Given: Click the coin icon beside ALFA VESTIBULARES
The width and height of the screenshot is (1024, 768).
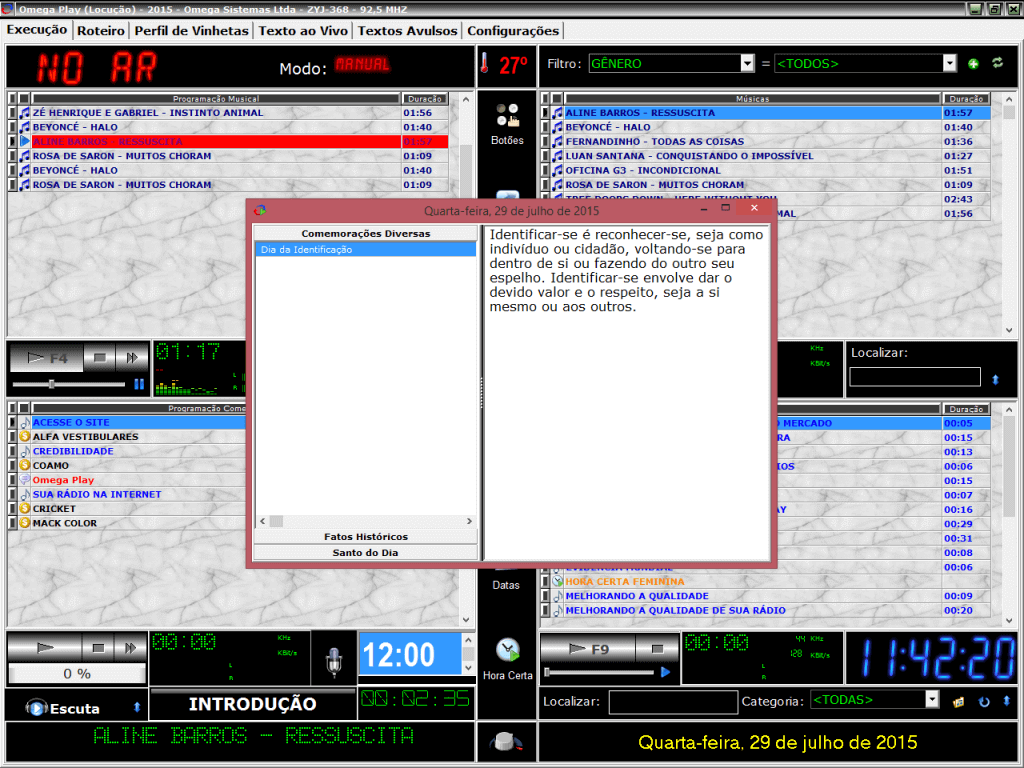Looking at the screenshot, I should (x=25, y=436).
